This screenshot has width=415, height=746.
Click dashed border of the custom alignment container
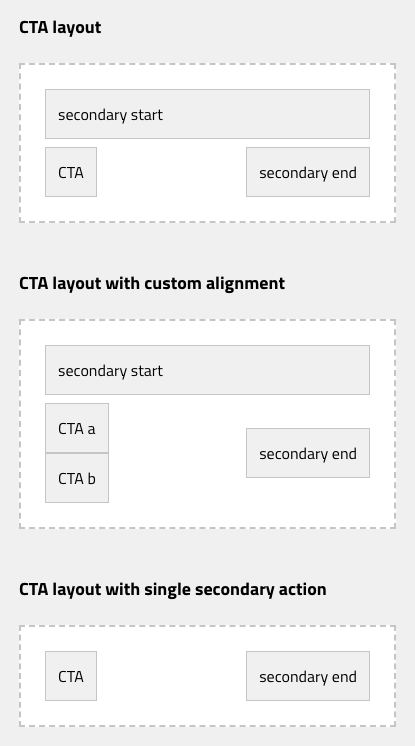207,320
